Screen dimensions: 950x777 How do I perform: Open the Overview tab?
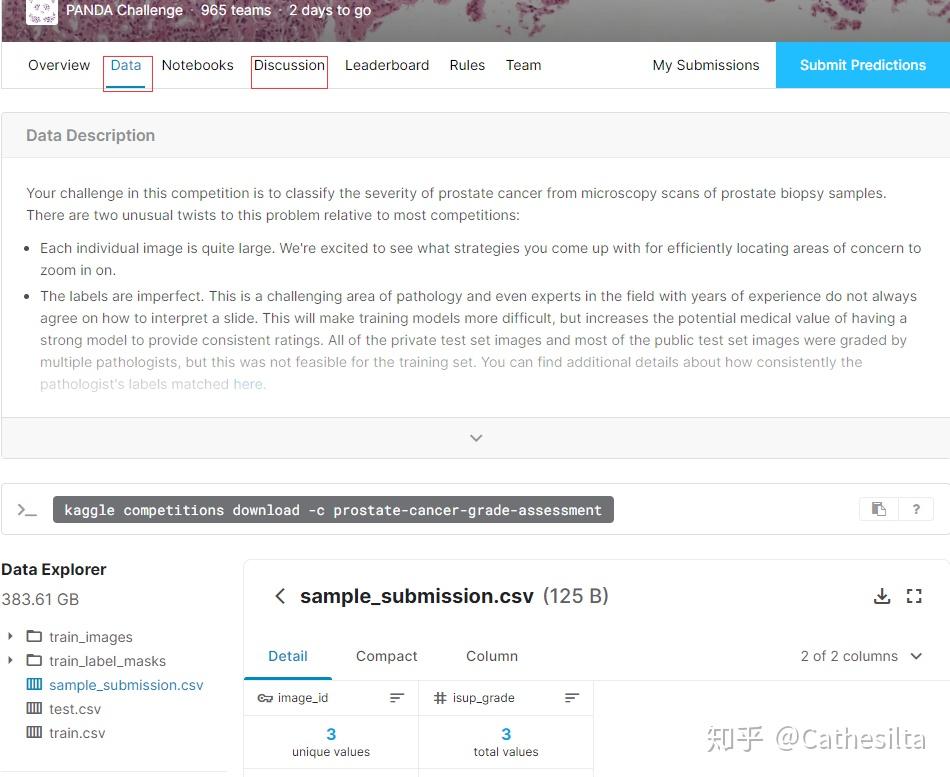click(59, 65)
